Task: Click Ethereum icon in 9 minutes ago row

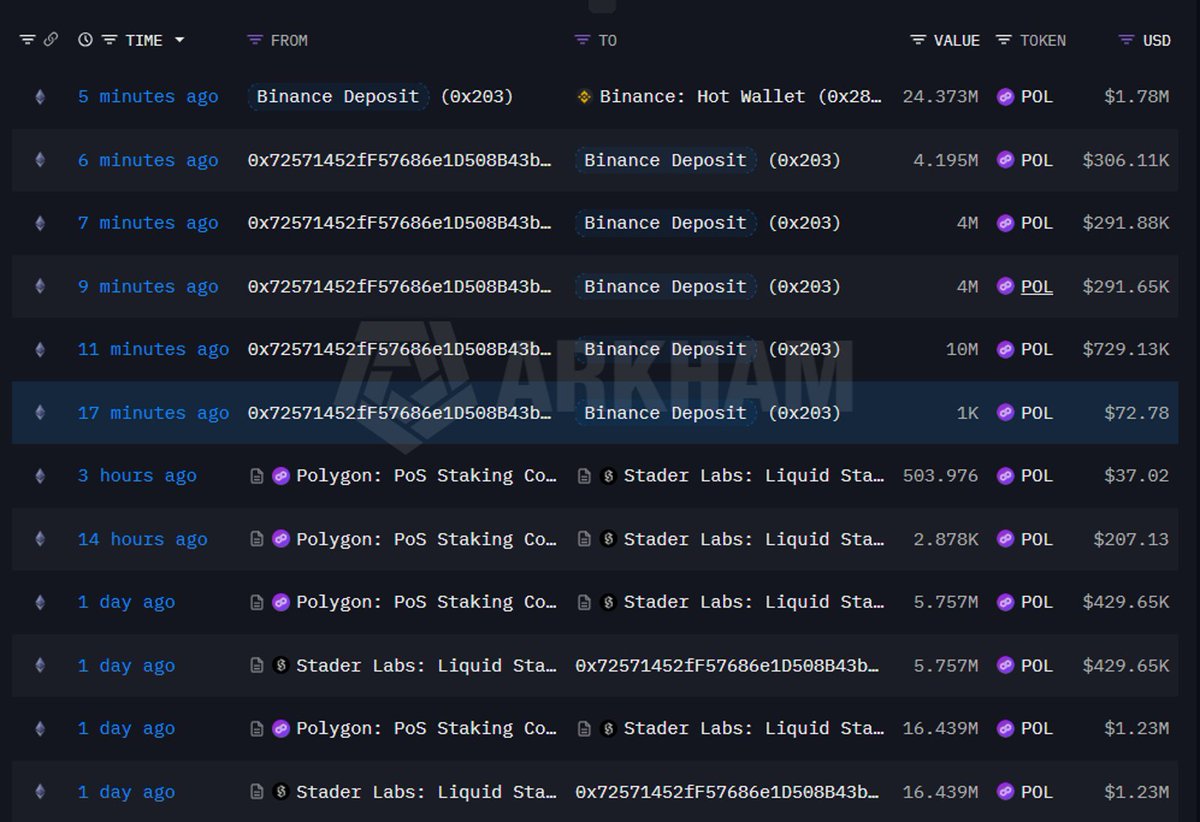Action: coord(40,286)
